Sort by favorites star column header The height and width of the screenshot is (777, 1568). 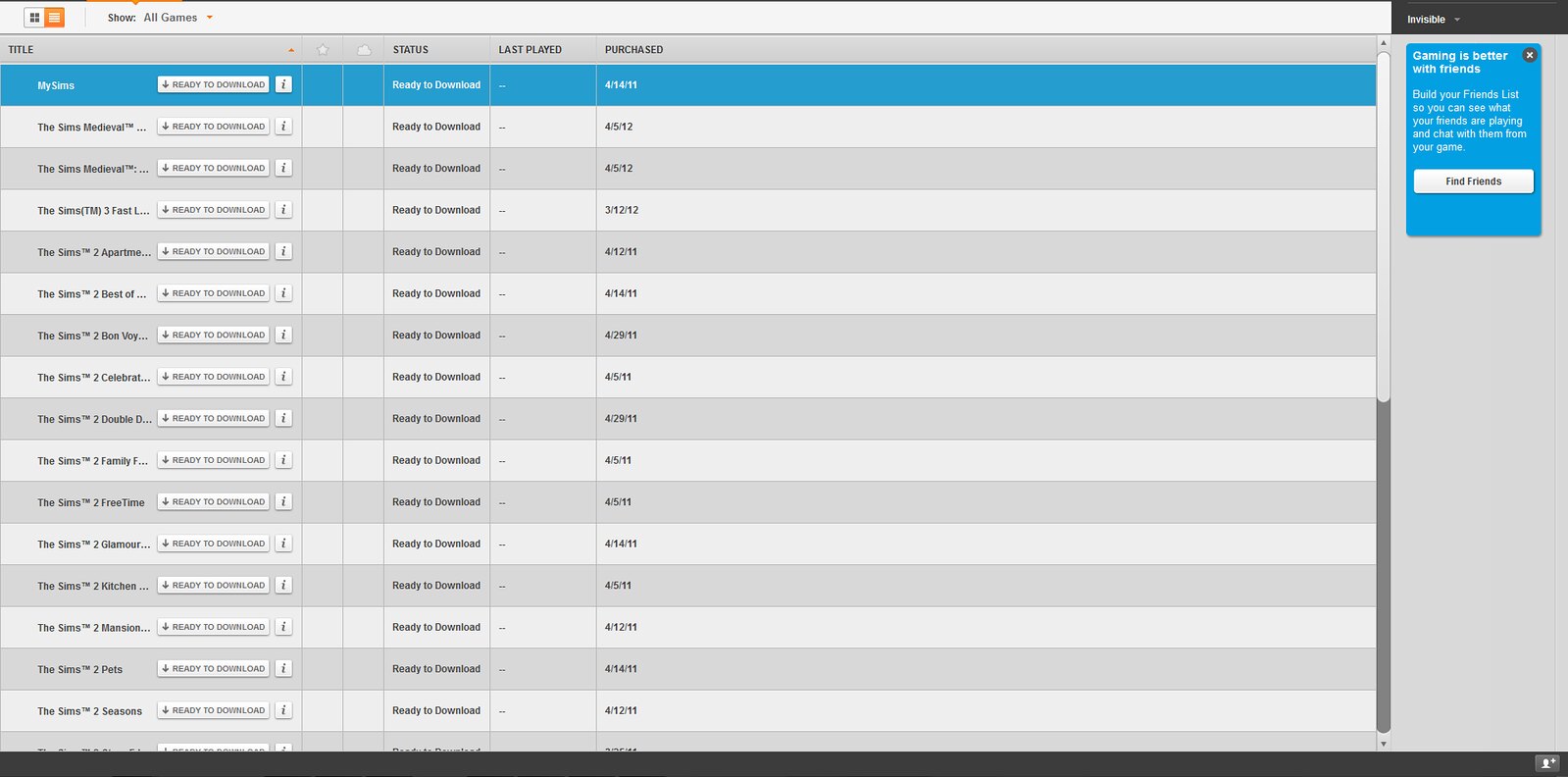pyautogui.click(x=323, y=49)
